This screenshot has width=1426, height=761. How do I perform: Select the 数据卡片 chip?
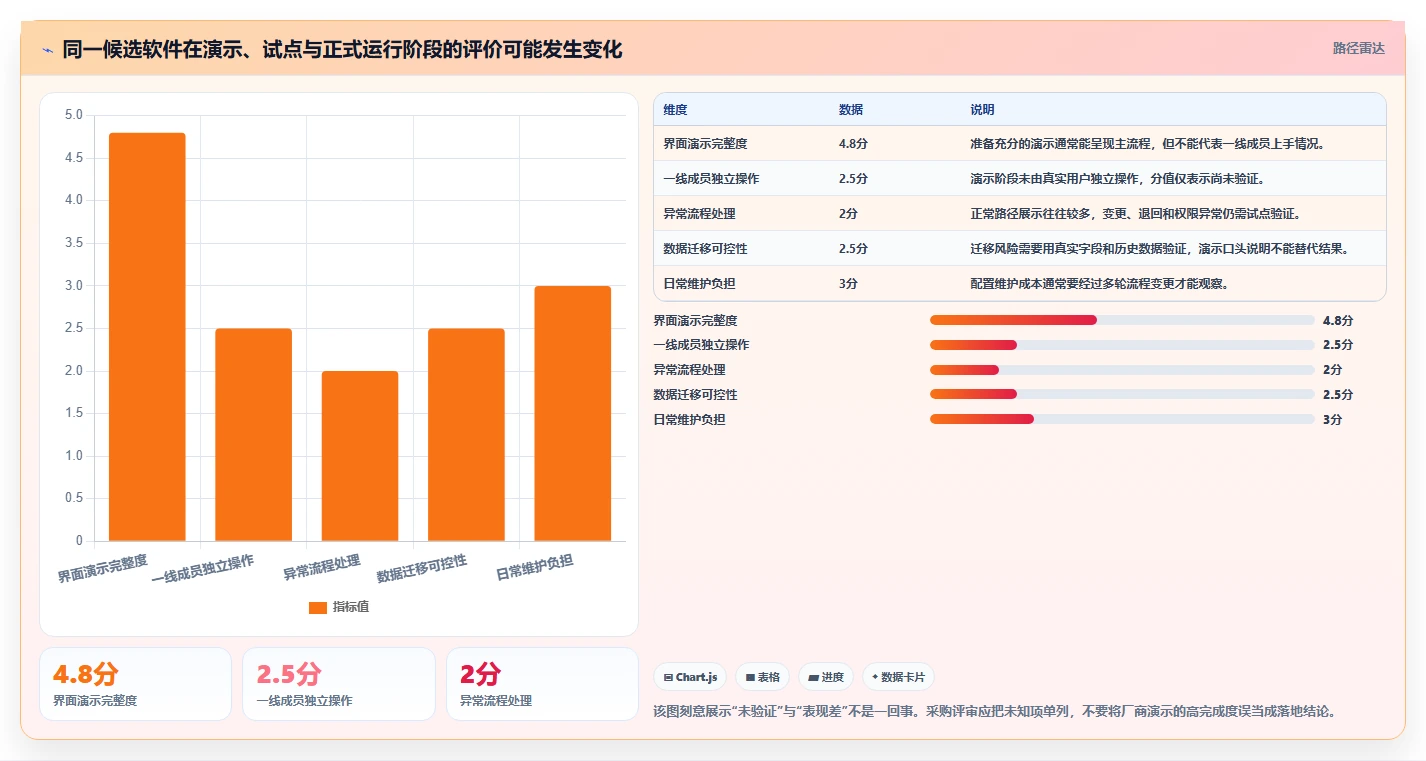(898, 677)
